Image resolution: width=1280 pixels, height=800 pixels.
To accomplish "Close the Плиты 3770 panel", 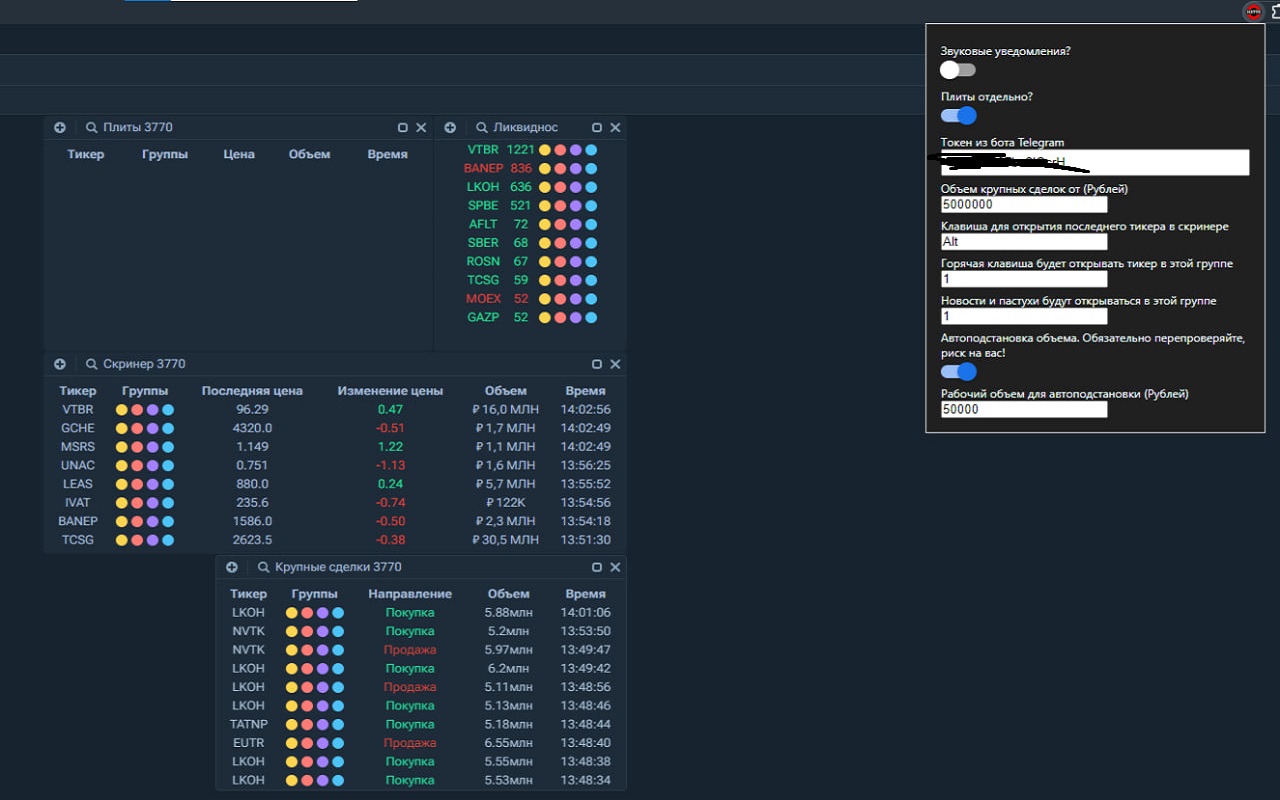I will (x=421, y=128).
